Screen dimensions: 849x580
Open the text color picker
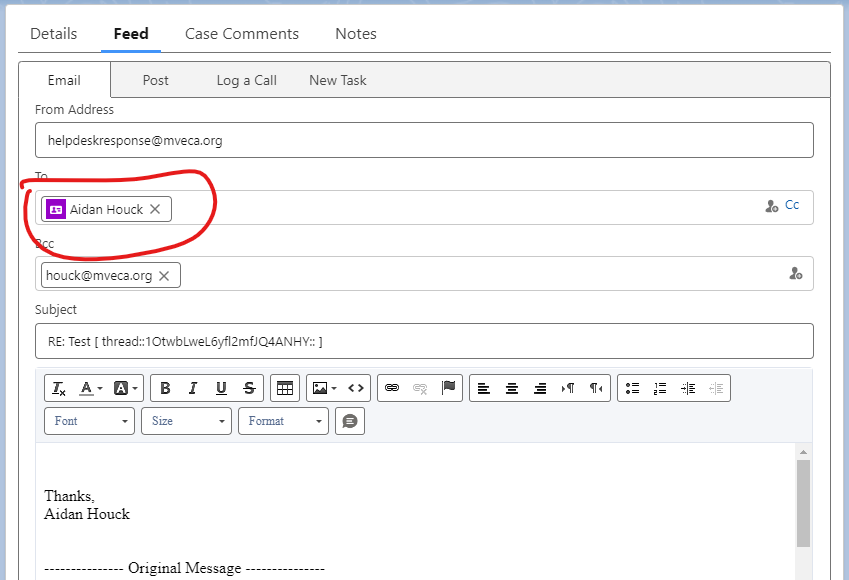tap(91, 388)
